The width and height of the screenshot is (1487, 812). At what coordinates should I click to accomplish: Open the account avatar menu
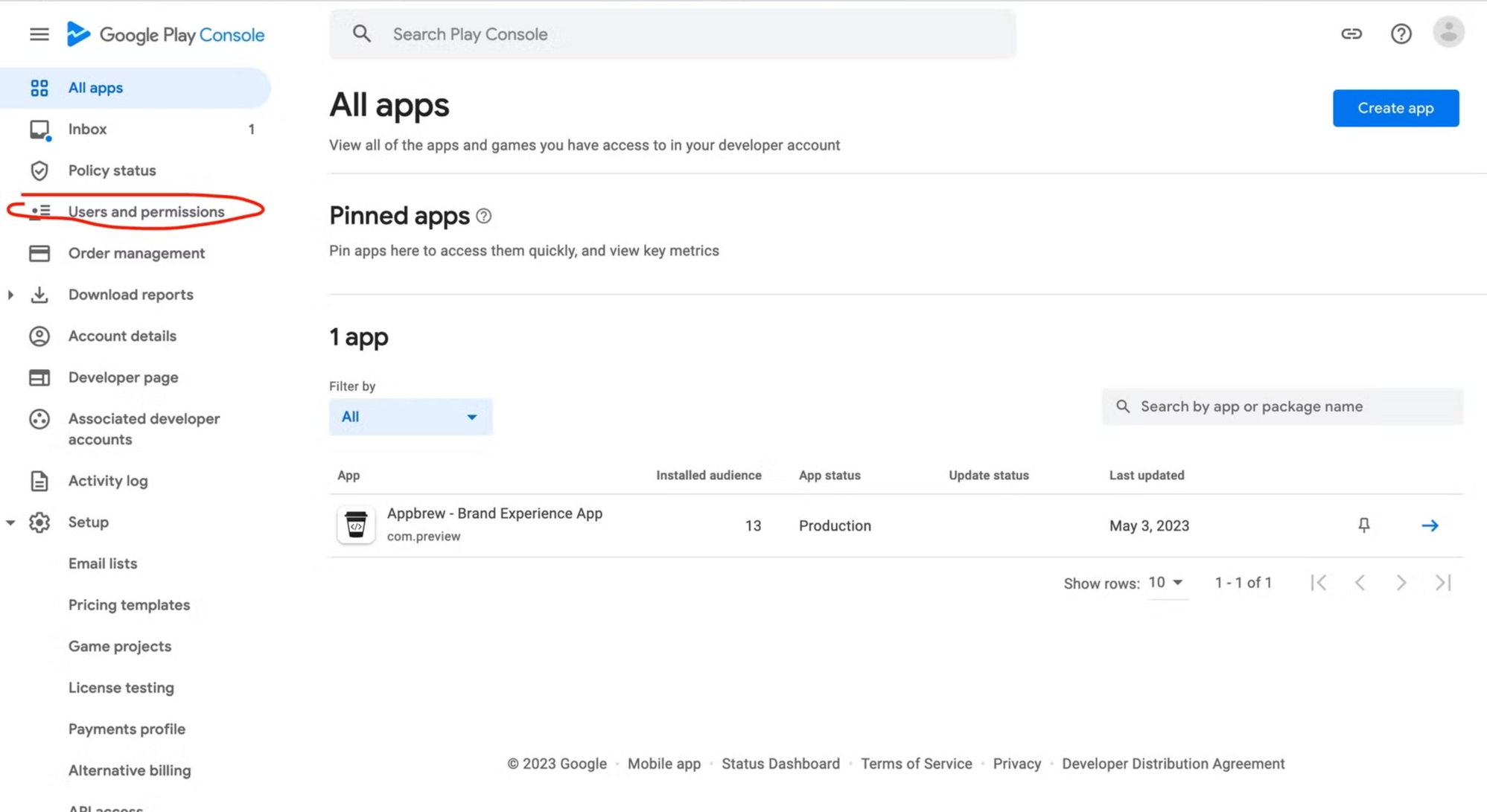click(1448, 33)
